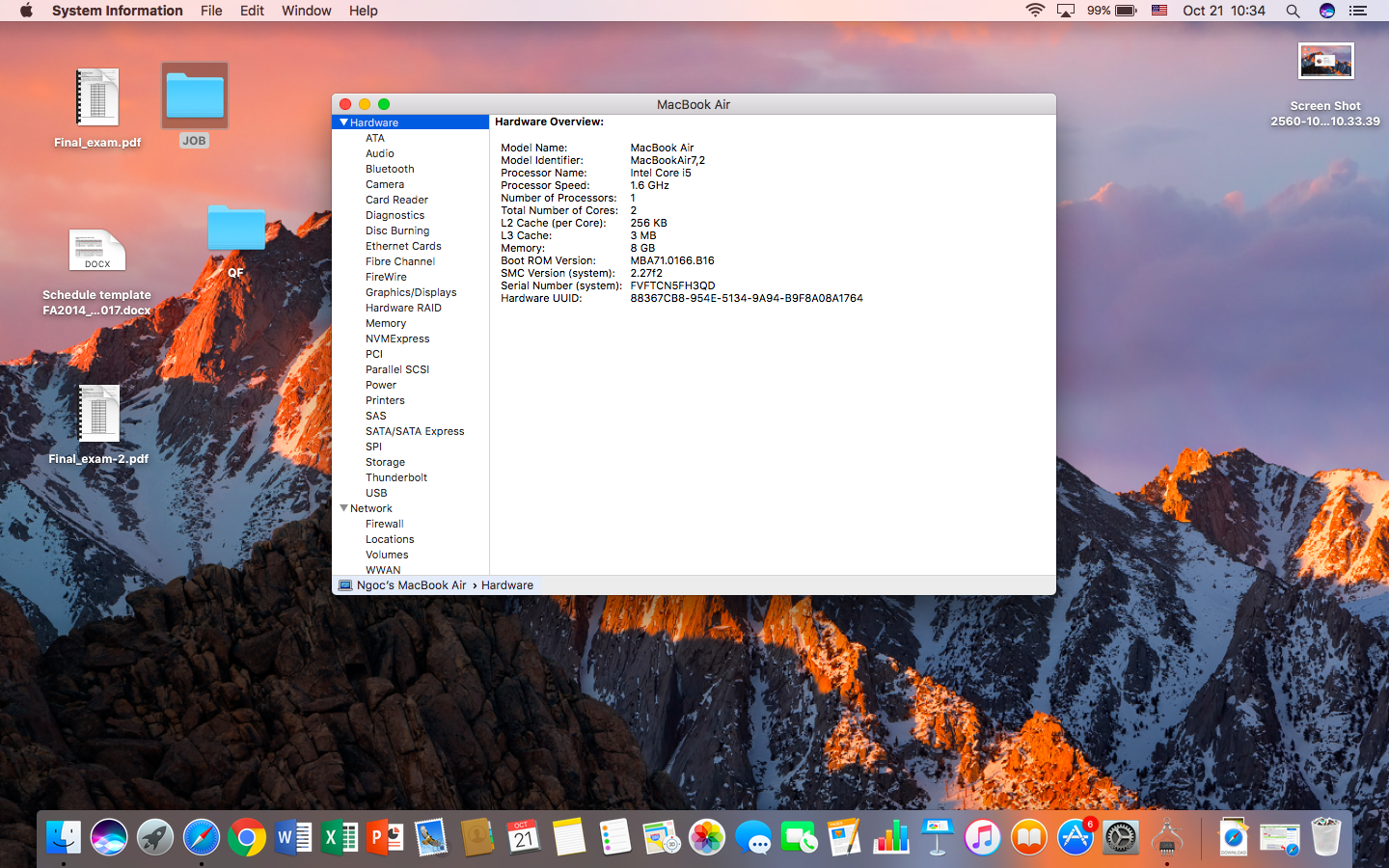Image resolution: width=1389 pixels, height=868 pixels.
Task: Select the Final_exam.pdf desktop file
Action: (x=97, y=97)
